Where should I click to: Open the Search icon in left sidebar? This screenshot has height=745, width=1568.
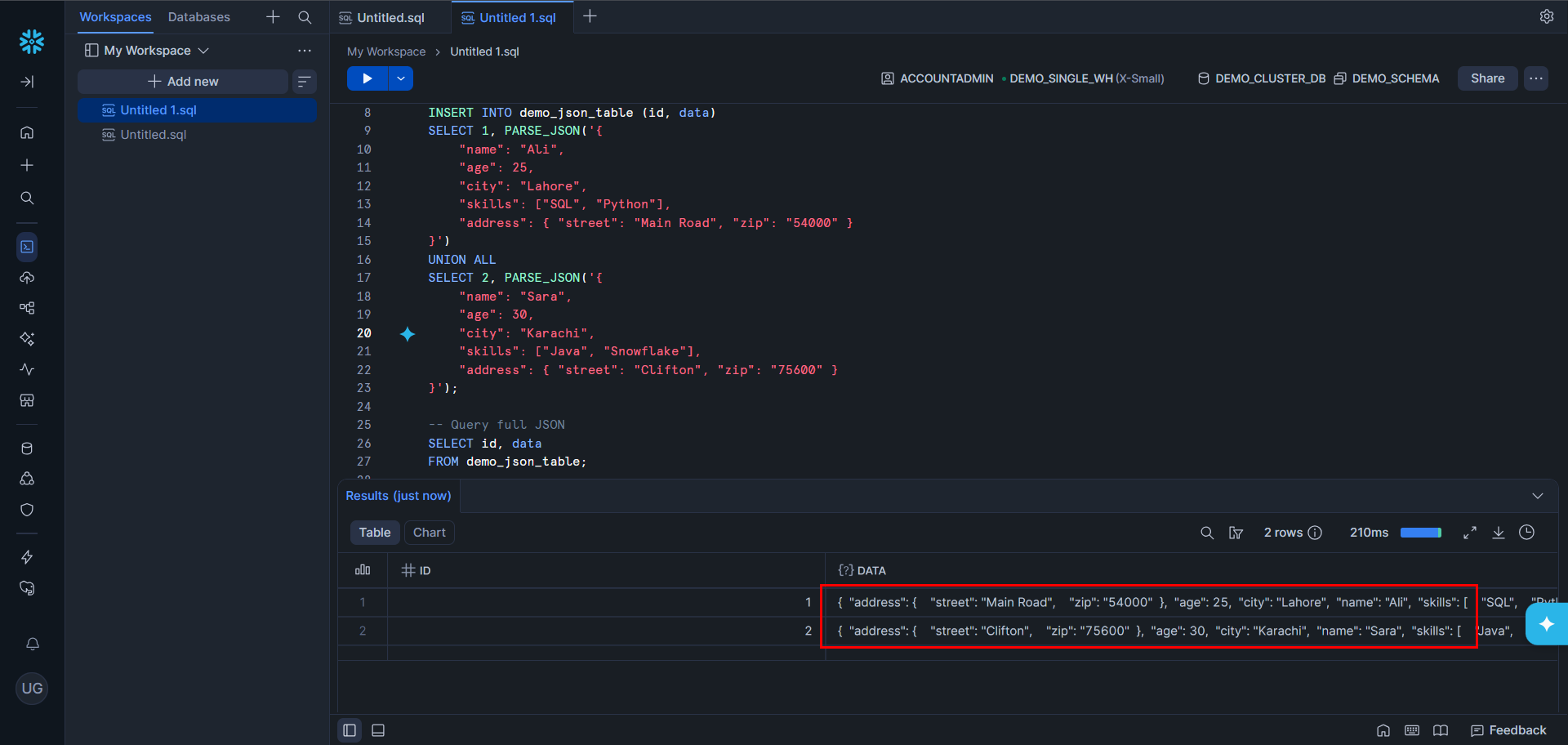coord(27,198)
